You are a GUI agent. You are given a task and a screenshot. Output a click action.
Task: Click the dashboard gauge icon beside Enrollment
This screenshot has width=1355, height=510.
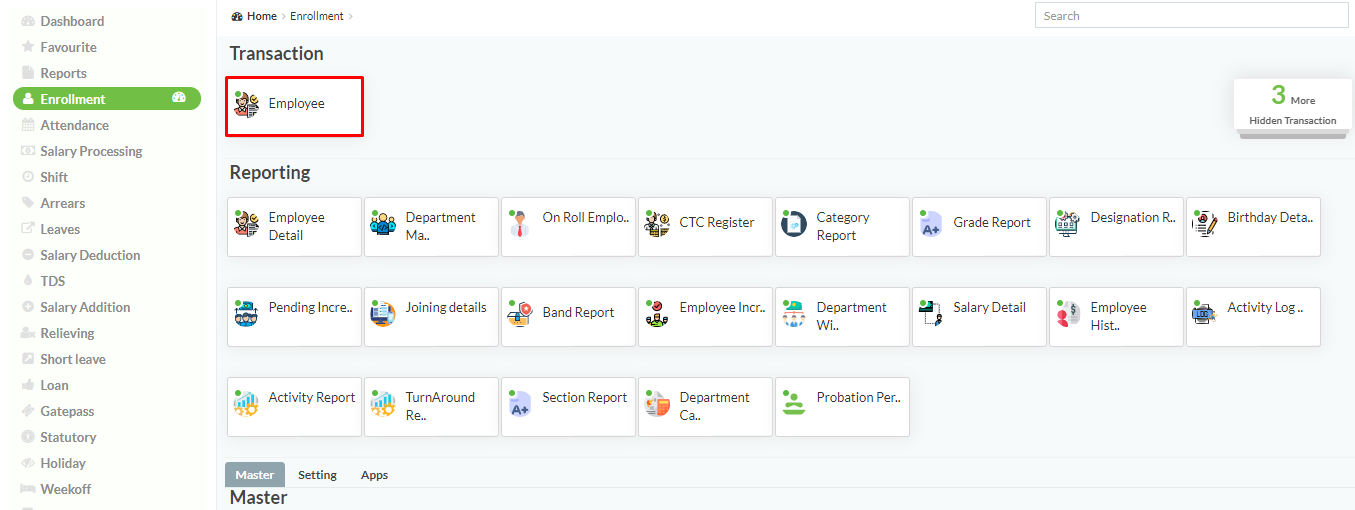click(179, 98)
